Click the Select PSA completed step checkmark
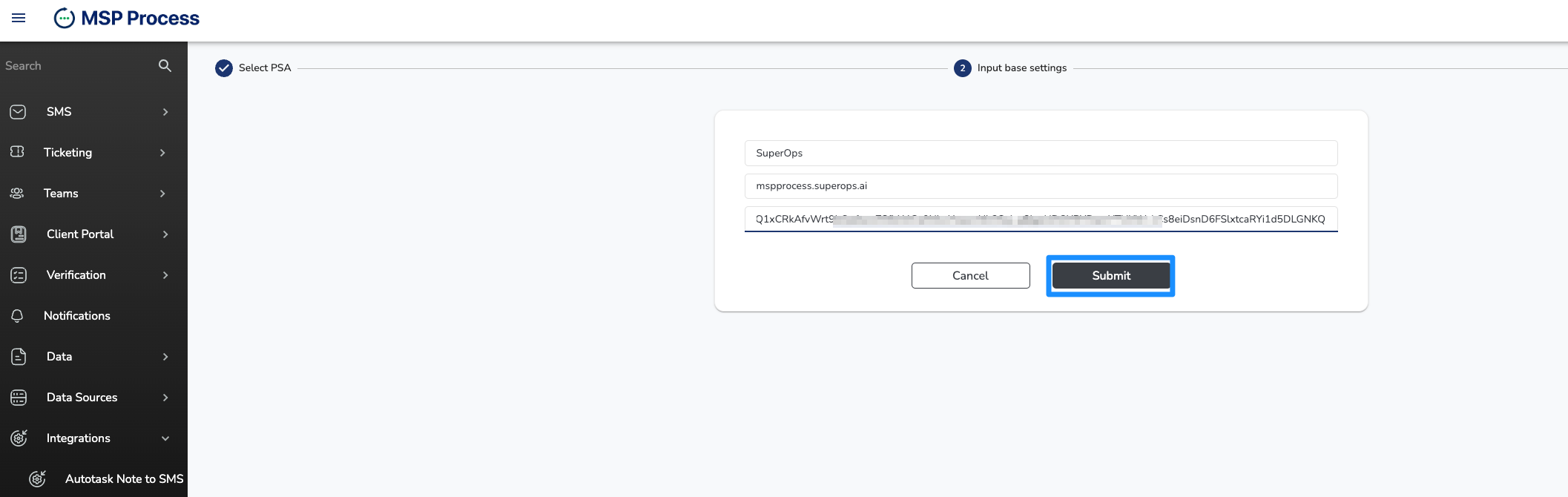The width and height of the screenshot is (1568, 497). click(x=224, y=68)
